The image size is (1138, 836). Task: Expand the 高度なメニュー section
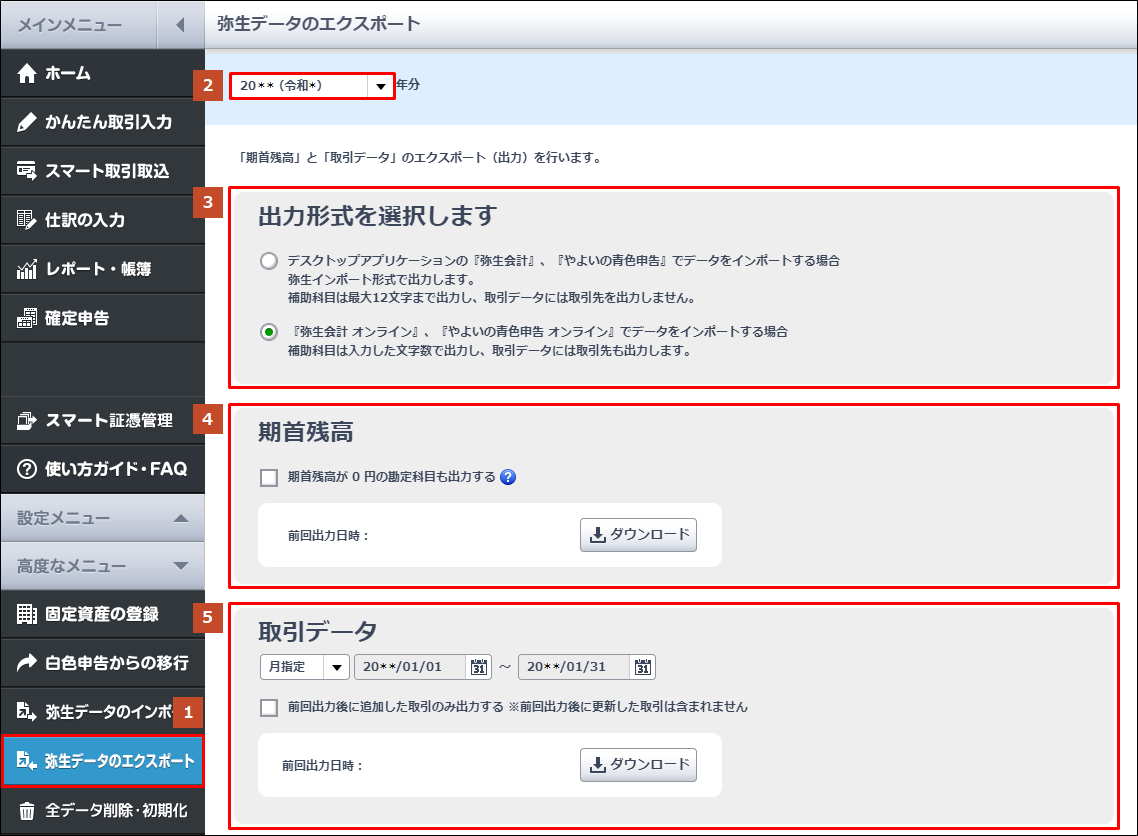coord(102,566)
